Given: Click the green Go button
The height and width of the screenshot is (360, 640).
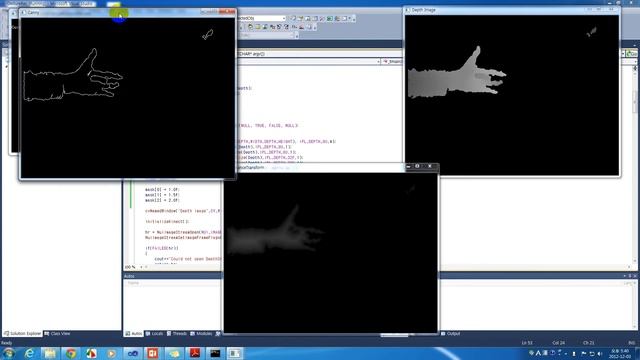Looking at the screenshot, I should [x=632, y=54].
